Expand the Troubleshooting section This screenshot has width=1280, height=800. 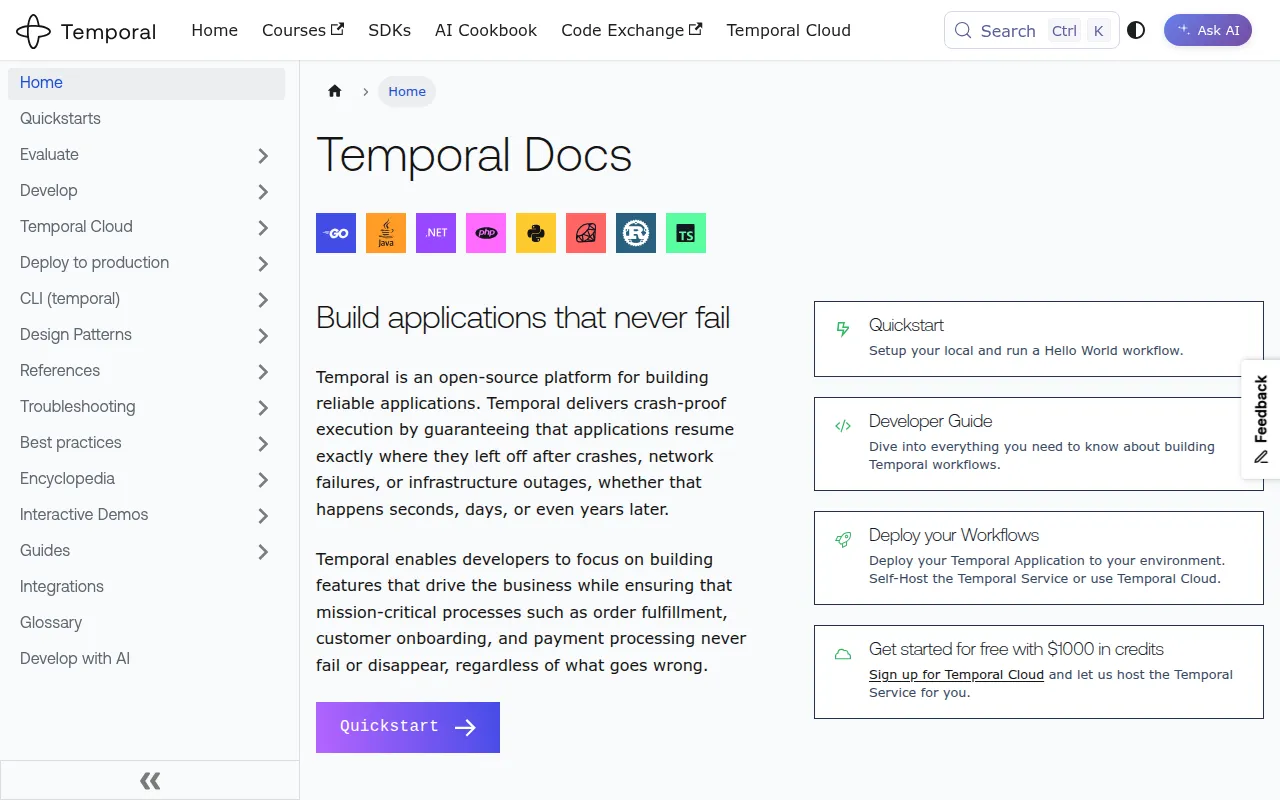(x=263, y=407)
